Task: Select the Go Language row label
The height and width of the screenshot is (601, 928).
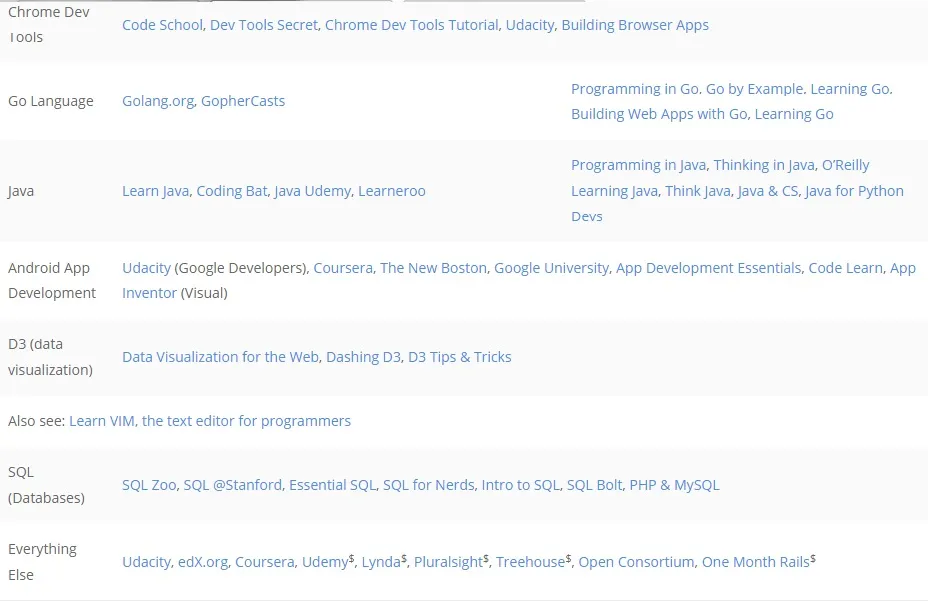Action: point(51,101)
